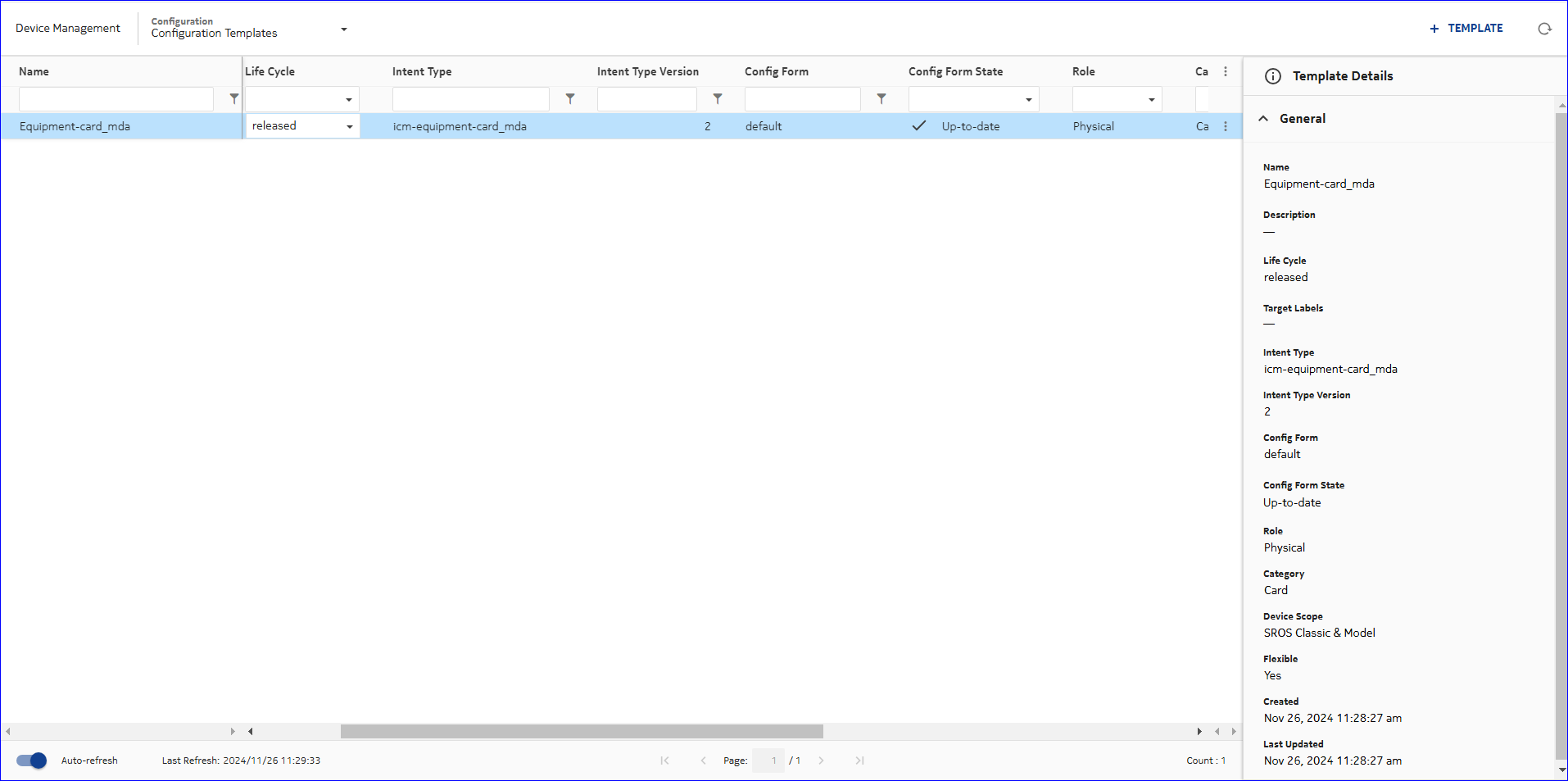Click the Name filter text field
1568x781 pixels.
point(116,99)
